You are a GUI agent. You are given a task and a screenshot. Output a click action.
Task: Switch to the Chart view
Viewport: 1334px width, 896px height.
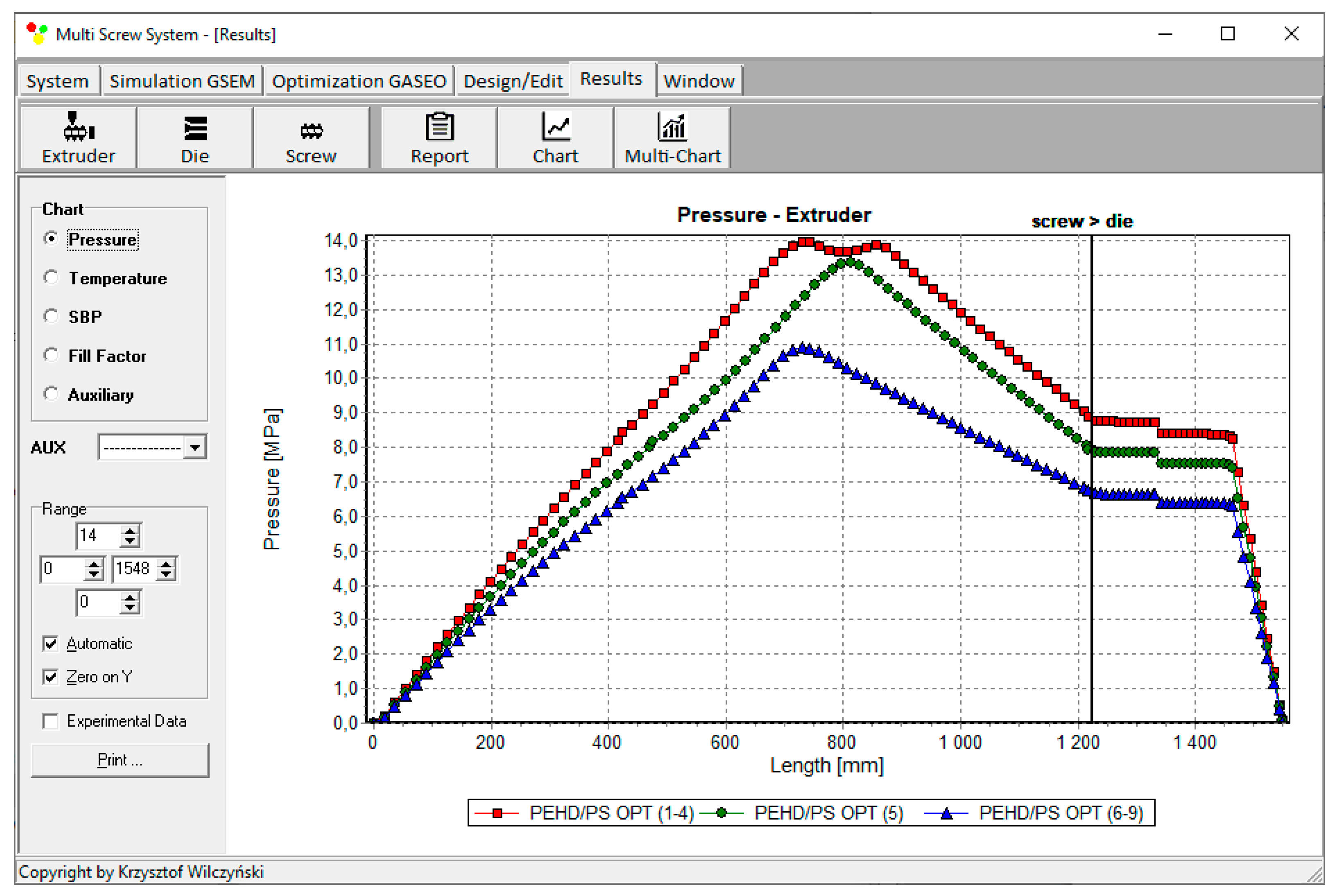click(556, 137)
